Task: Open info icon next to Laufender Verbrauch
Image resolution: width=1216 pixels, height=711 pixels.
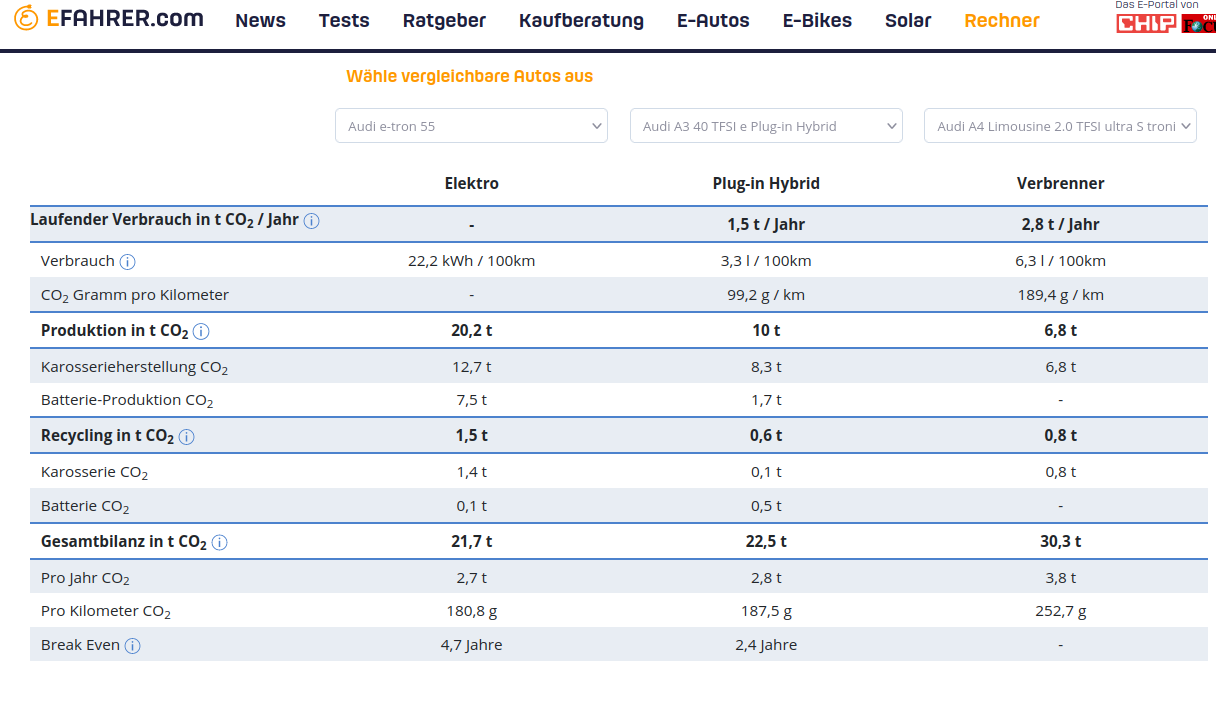Action: tap(311, 221)
